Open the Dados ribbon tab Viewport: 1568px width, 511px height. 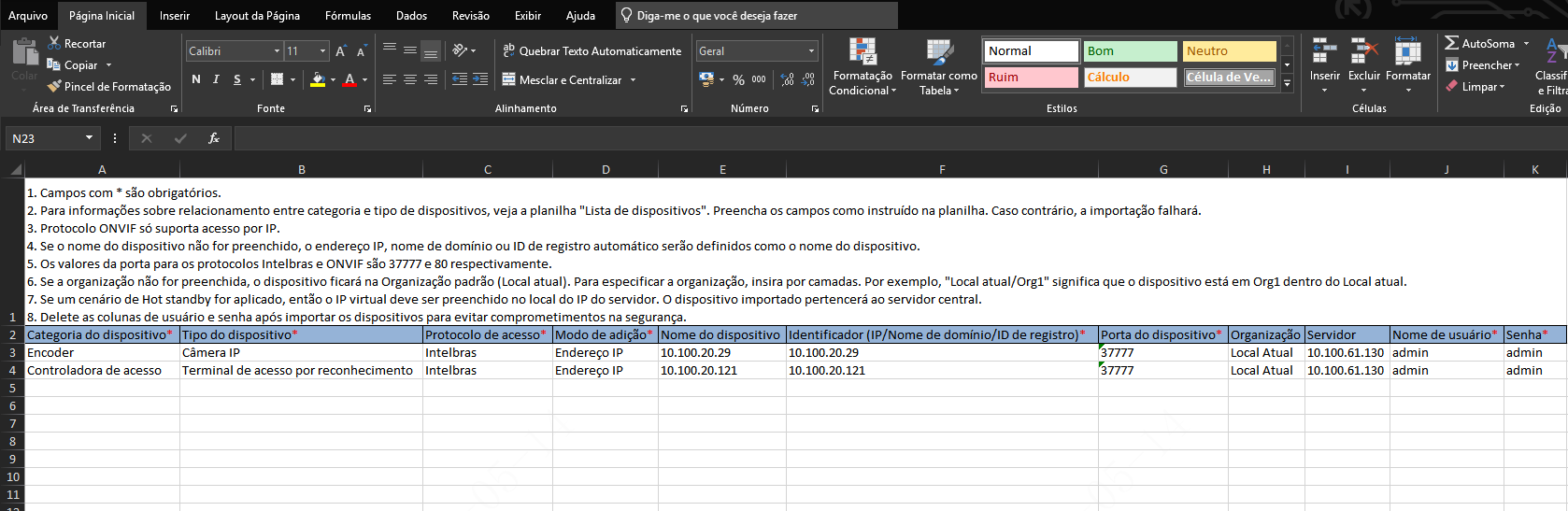point(411,16)
